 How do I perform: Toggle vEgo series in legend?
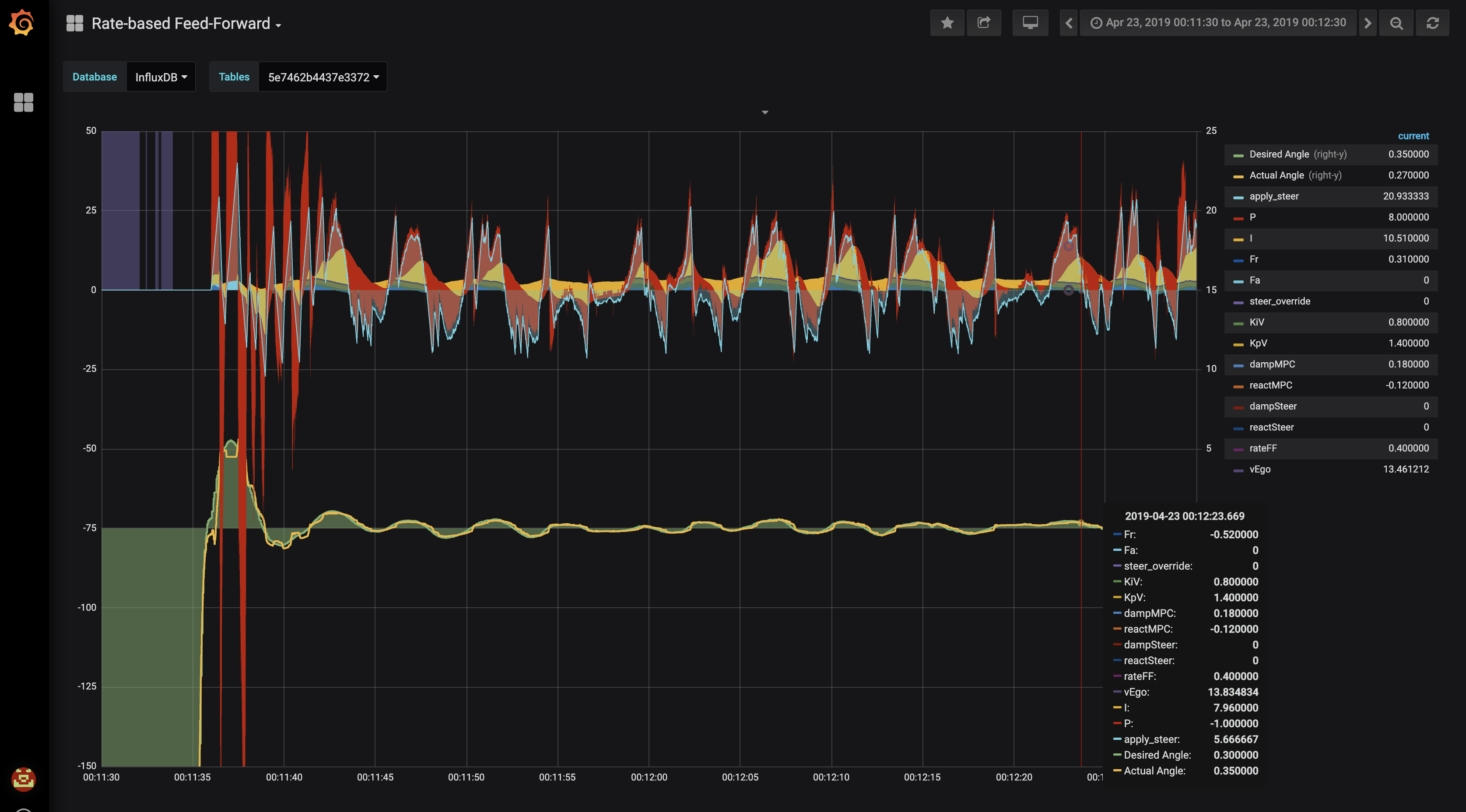pyautogui.click(x=1259, y=469)
